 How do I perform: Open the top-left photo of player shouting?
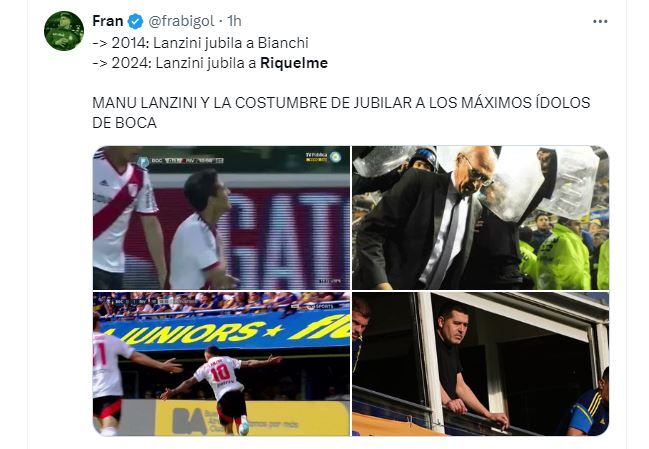point(221,218)
